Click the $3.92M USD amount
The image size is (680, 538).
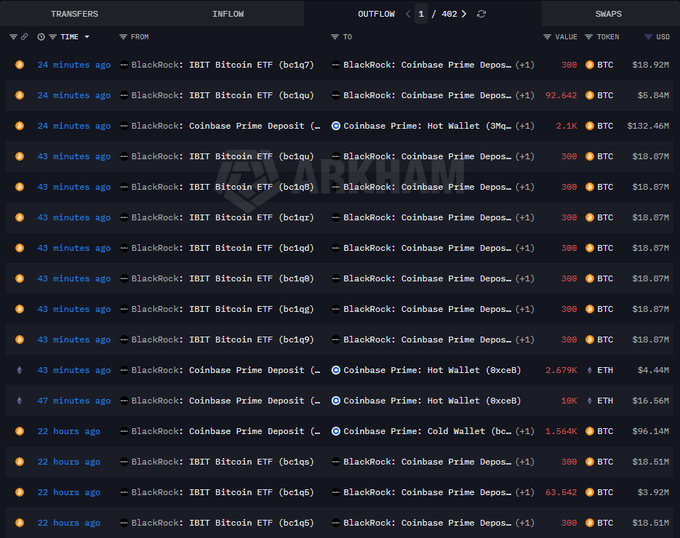click(x=653, y=492)
